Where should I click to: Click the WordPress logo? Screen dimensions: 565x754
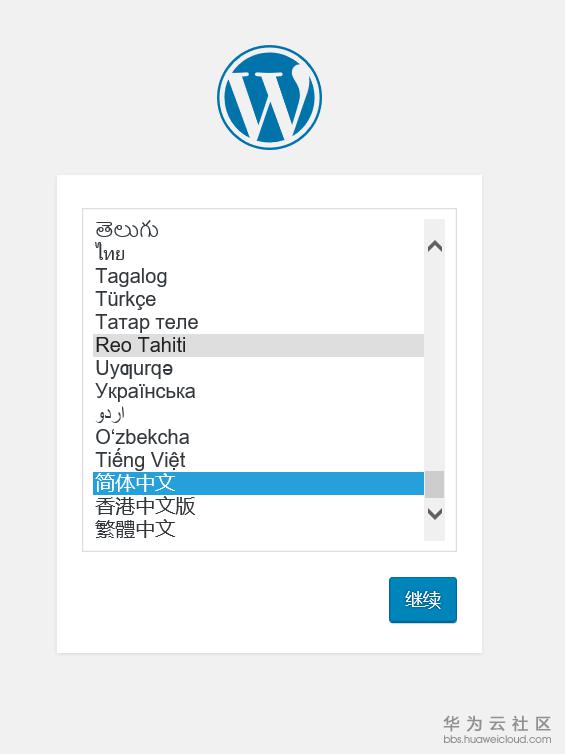click(x=269, y=98)
